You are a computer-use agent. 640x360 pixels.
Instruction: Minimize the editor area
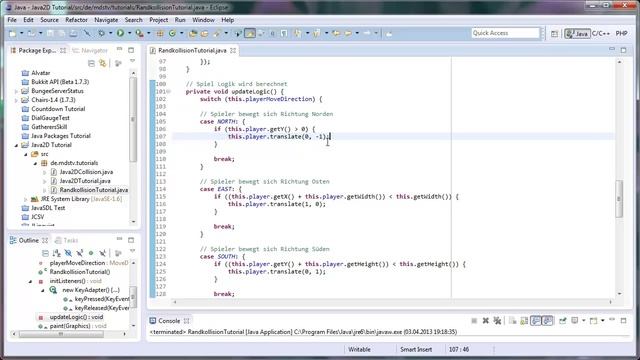pos(611,49)
